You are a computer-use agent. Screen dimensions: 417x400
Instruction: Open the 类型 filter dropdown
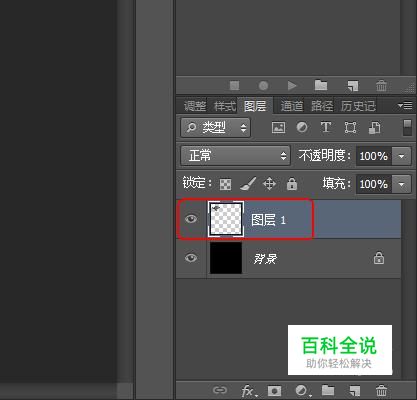215,127
